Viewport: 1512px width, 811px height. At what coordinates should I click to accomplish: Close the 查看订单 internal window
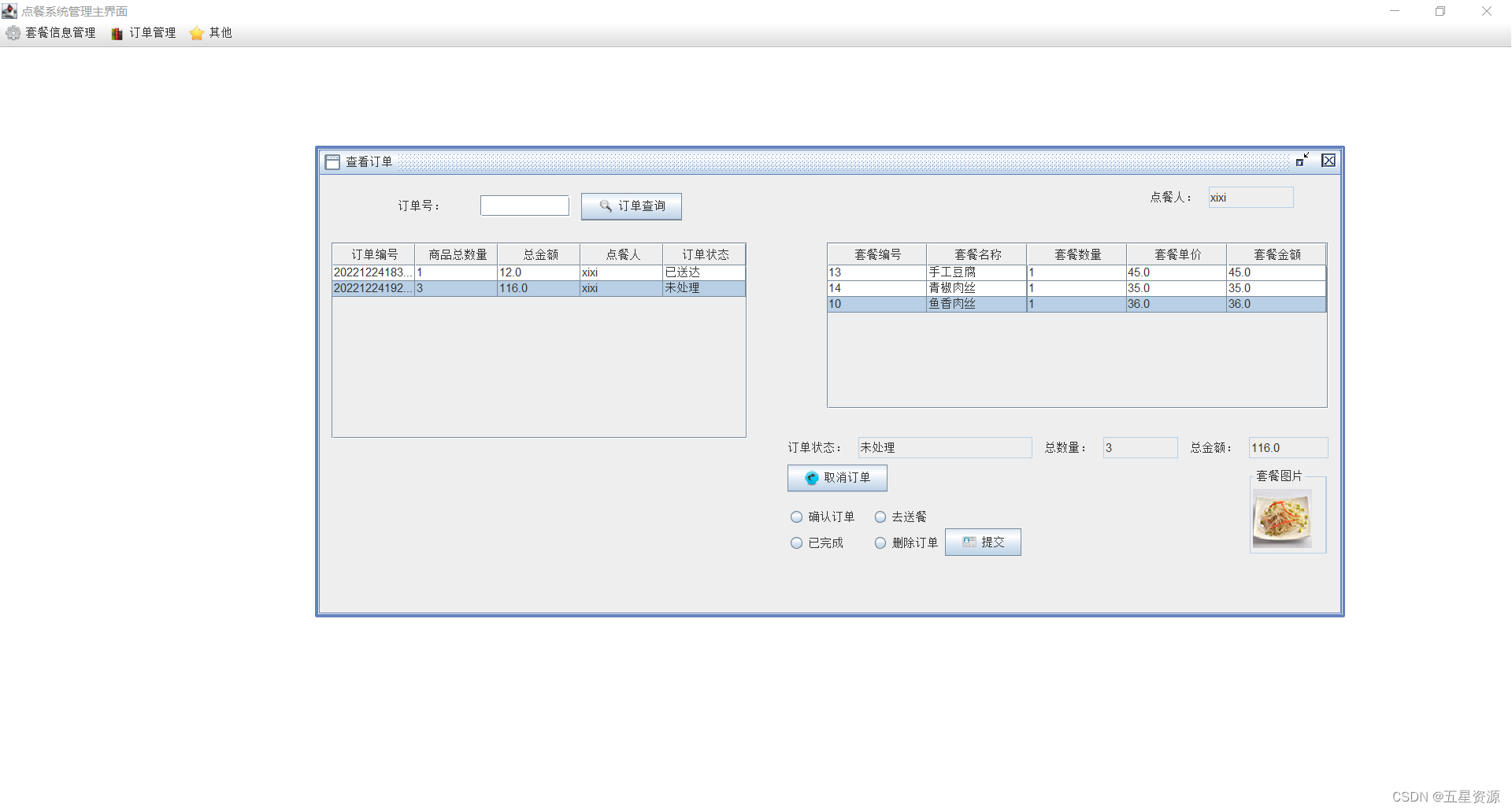pyautogui.click(x=1329, y=161)
